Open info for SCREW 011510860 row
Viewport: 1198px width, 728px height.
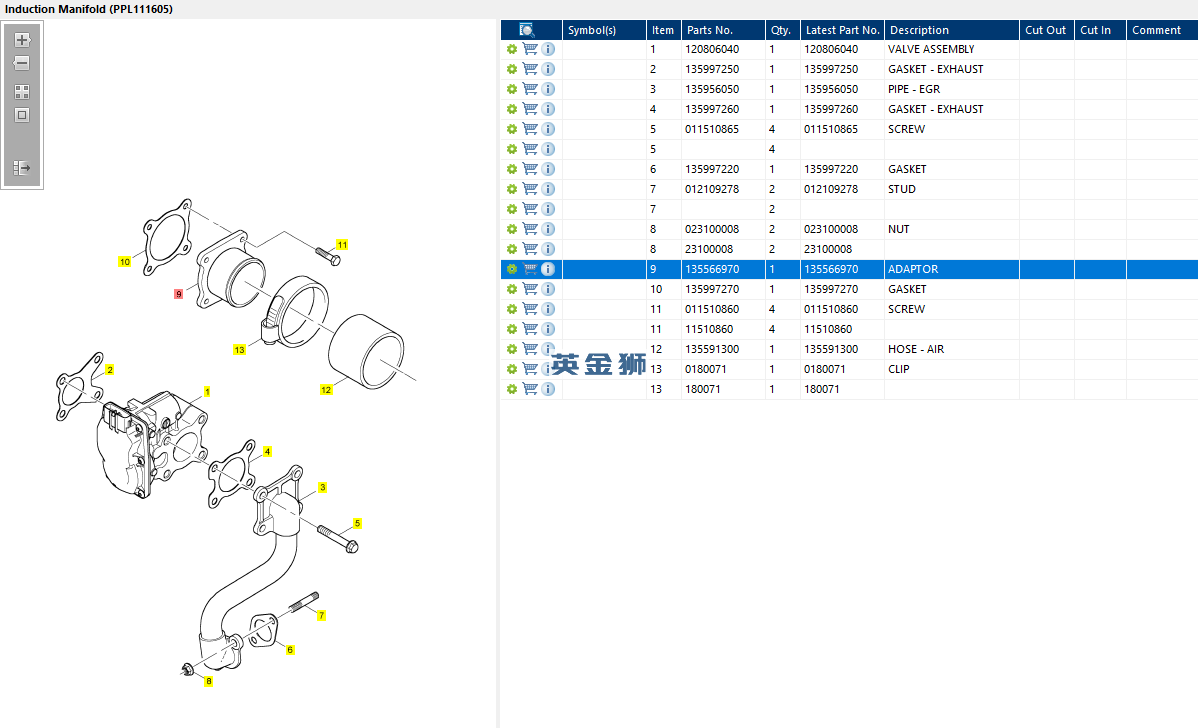(x=548, y=309)
